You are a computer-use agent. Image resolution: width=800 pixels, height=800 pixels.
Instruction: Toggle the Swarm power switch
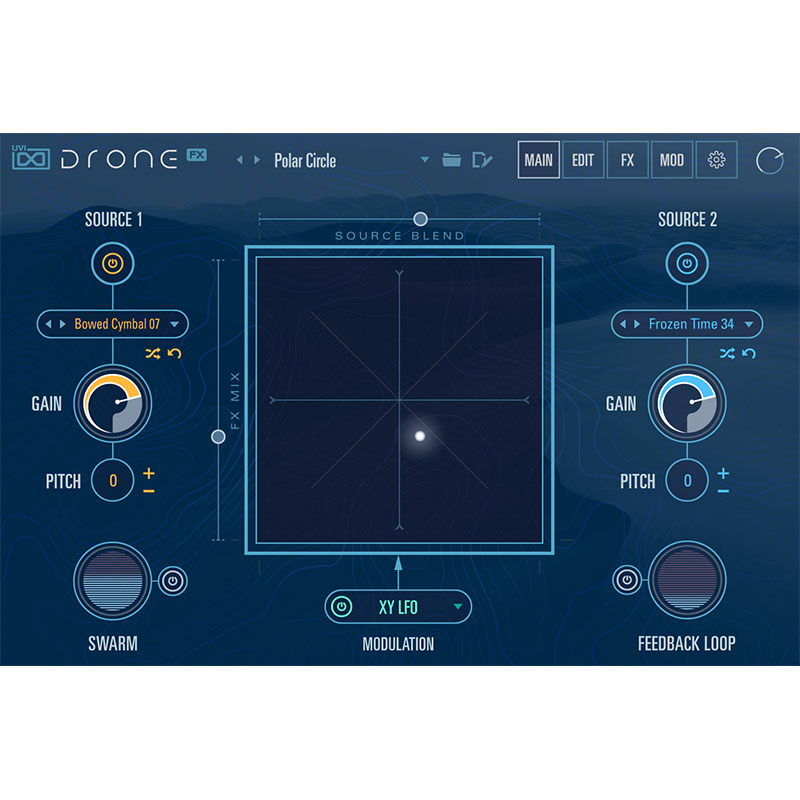[x=173, y=581]
